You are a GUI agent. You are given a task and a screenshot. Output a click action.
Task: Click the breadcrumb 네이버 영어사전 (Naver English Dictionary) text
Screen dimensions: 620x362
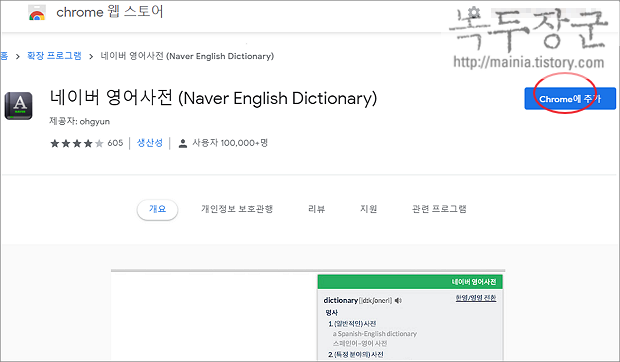pyautogui.click(x=187, y=56)
